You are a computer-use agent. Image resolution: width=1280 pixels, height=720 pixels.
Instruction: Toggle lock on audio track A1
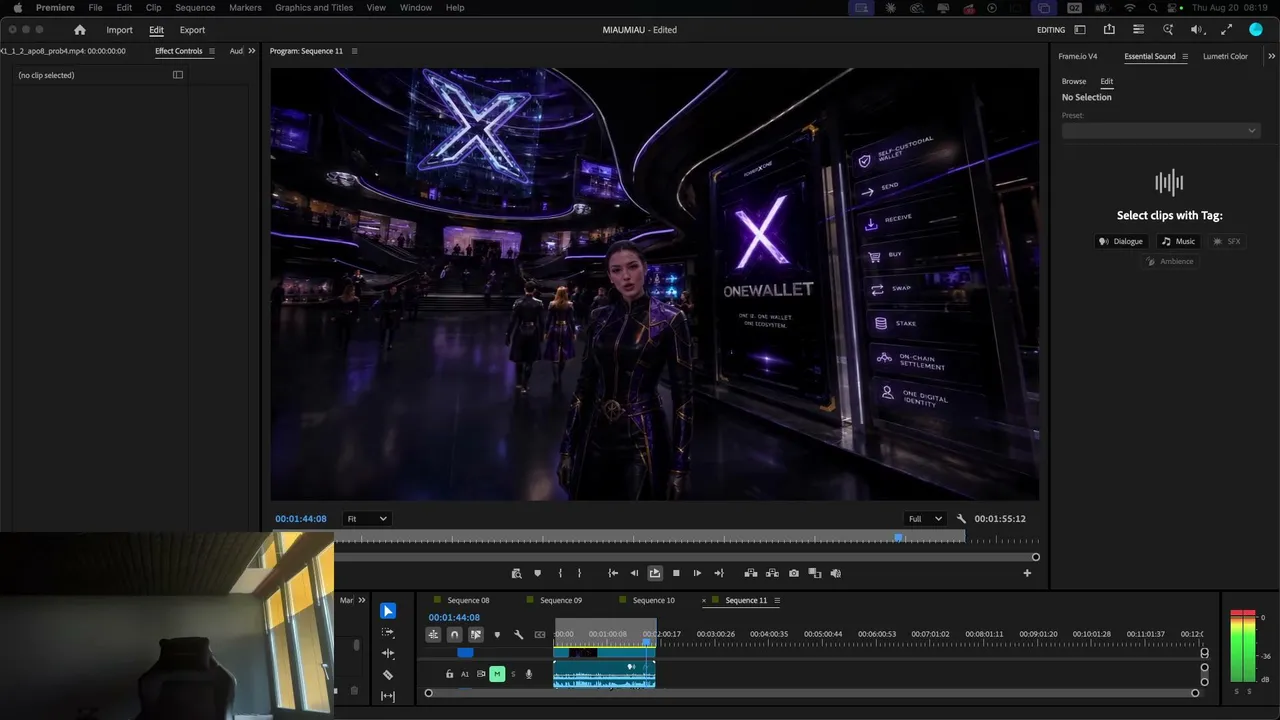[449, 674]
